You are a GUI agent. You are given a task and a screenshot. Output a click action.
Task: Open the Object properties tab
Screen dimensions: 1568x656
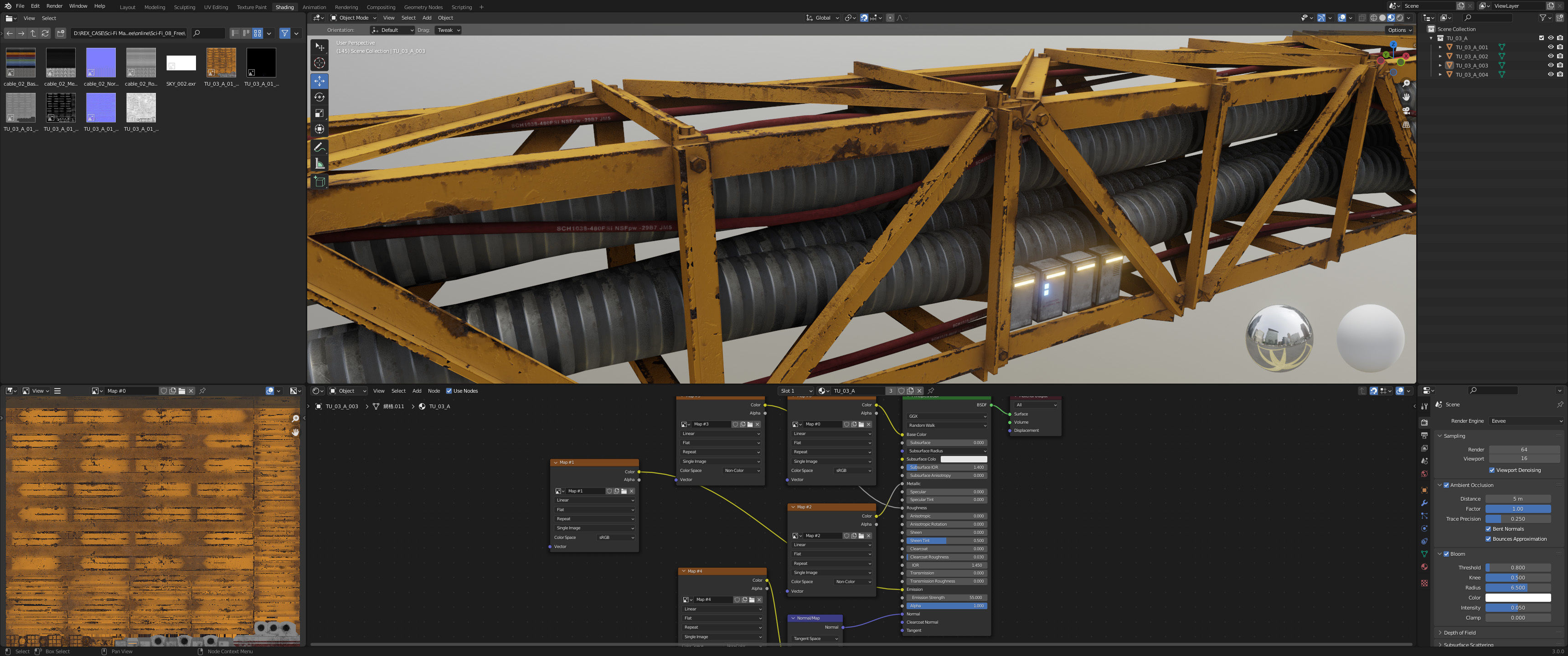click(x=1424, y=490)
